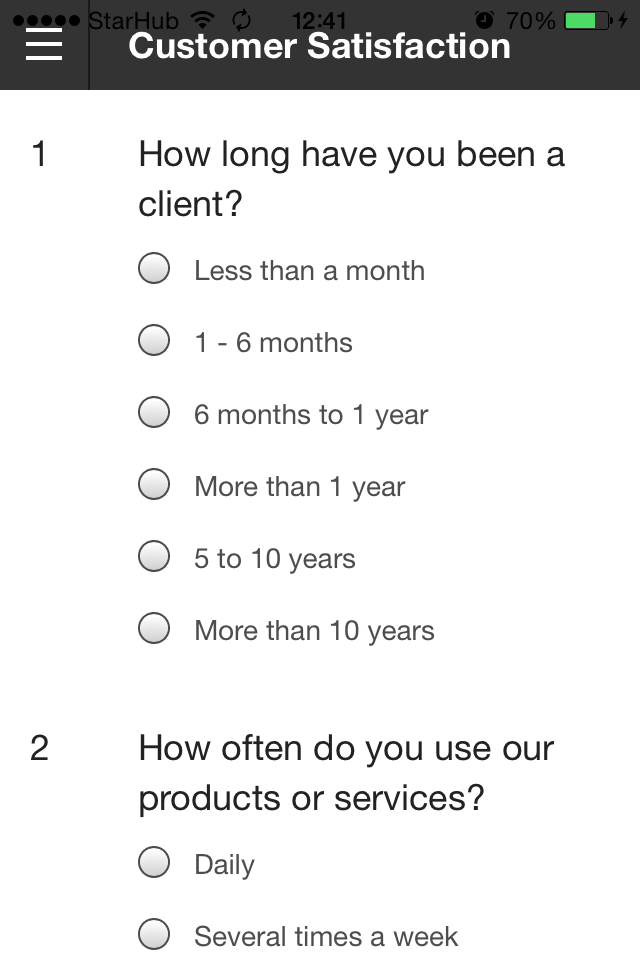
Task: Select the 'Daily' radio button
Action: 154,862
